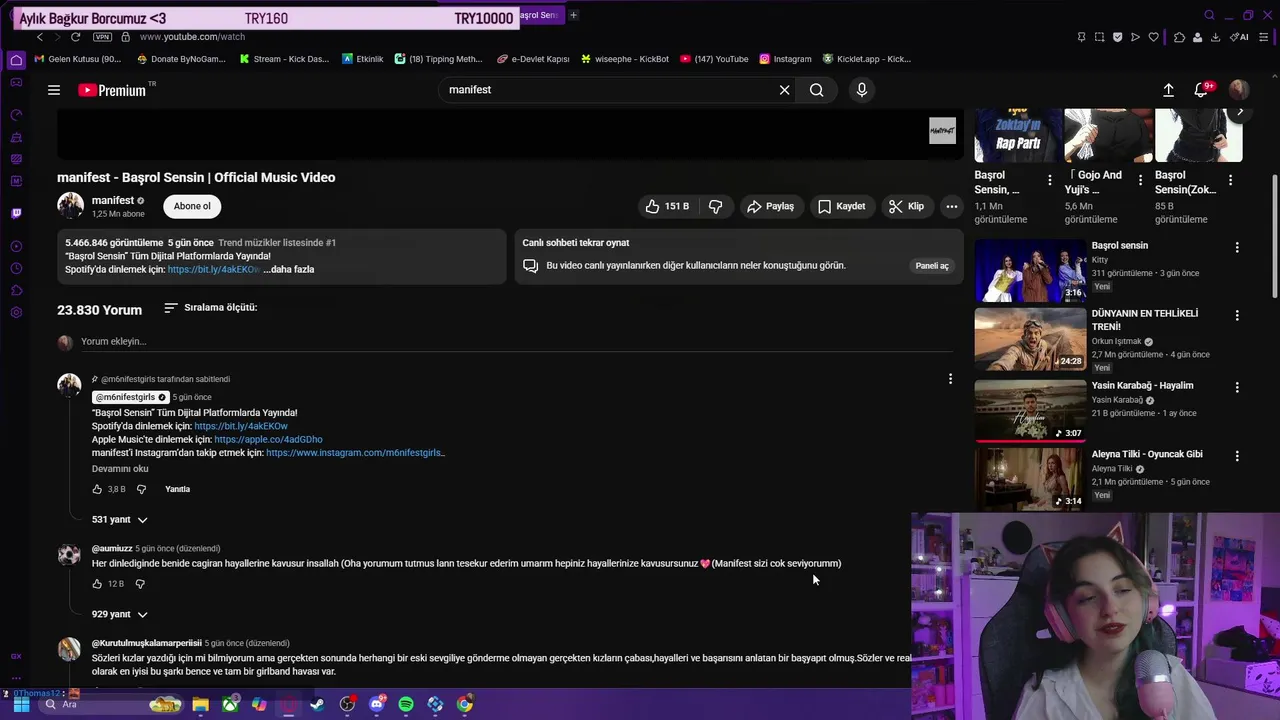Open the Gelen Kutusu Gmail bookmark

[77, 59]
